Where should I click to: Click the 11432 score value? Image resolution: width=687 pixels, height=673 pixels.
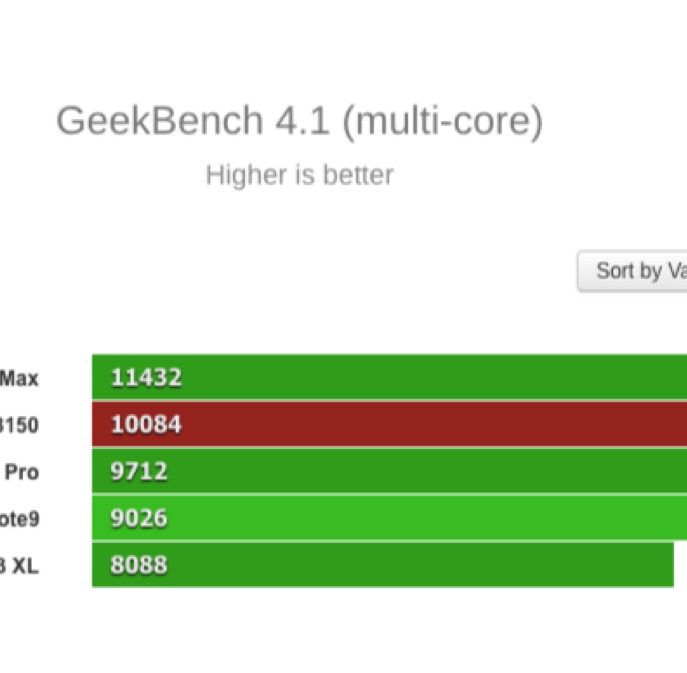tap(146, 378)
